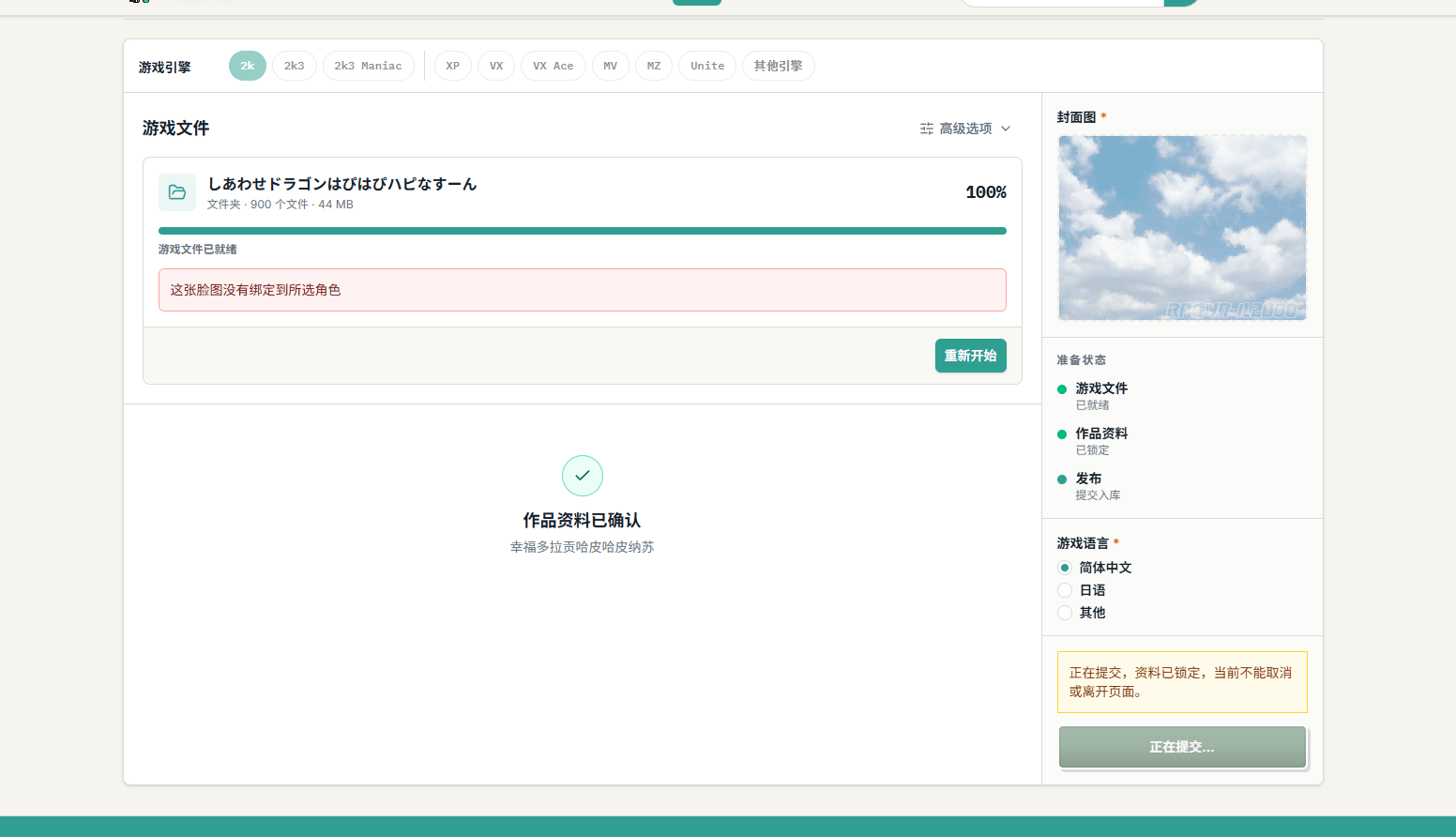This screenshot has width=1456, height=837.
Task: Select the 2k engine chip
Action: click(x=248, y=66)
